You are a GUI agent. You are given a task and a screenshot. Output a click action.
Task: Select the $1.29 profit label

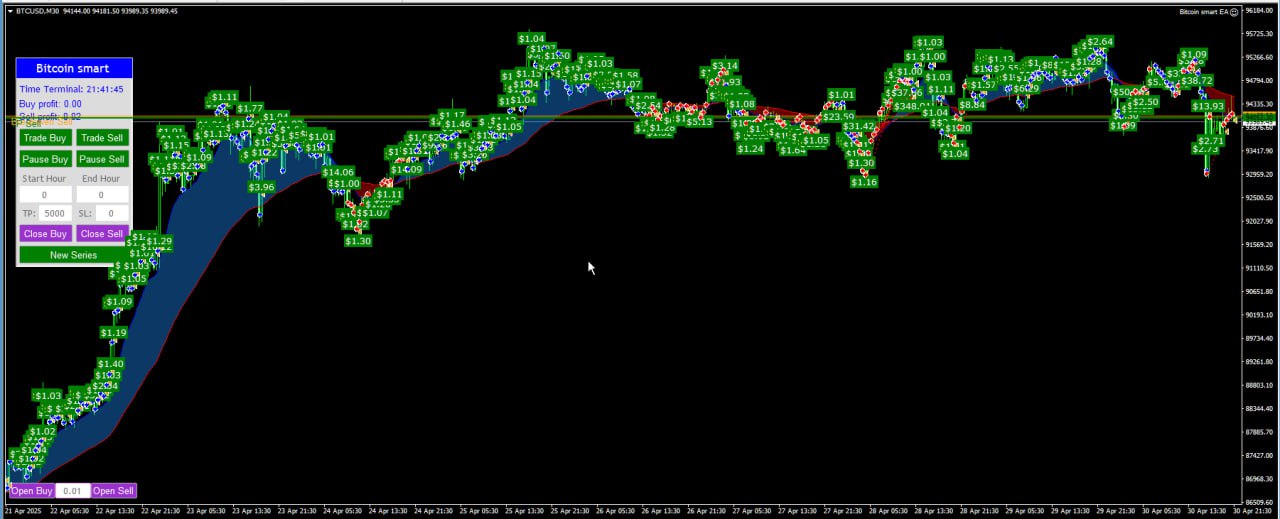tap(159, 241)
